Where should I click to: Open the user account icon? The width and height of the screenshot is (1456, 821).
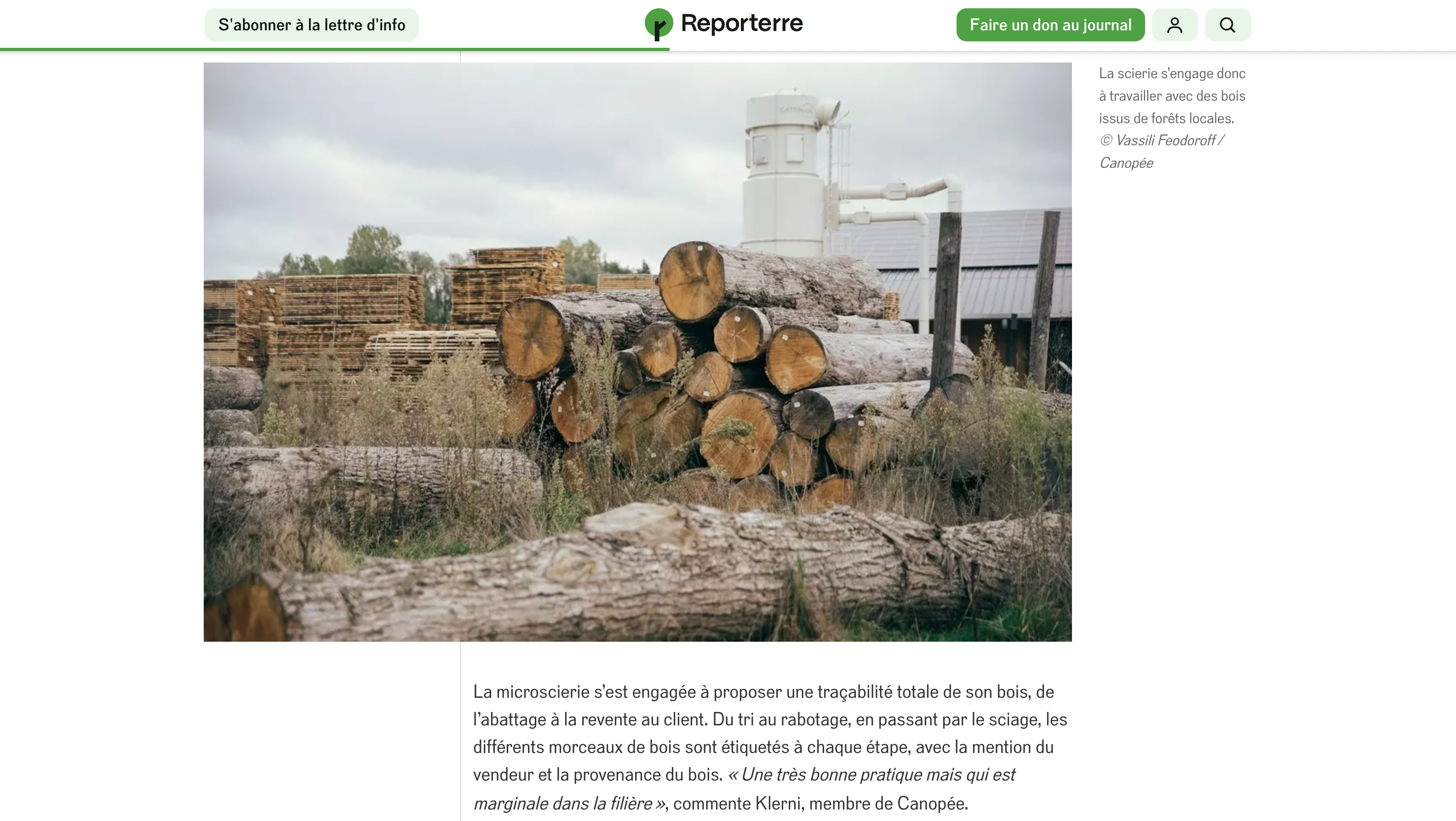point(1175,25)
